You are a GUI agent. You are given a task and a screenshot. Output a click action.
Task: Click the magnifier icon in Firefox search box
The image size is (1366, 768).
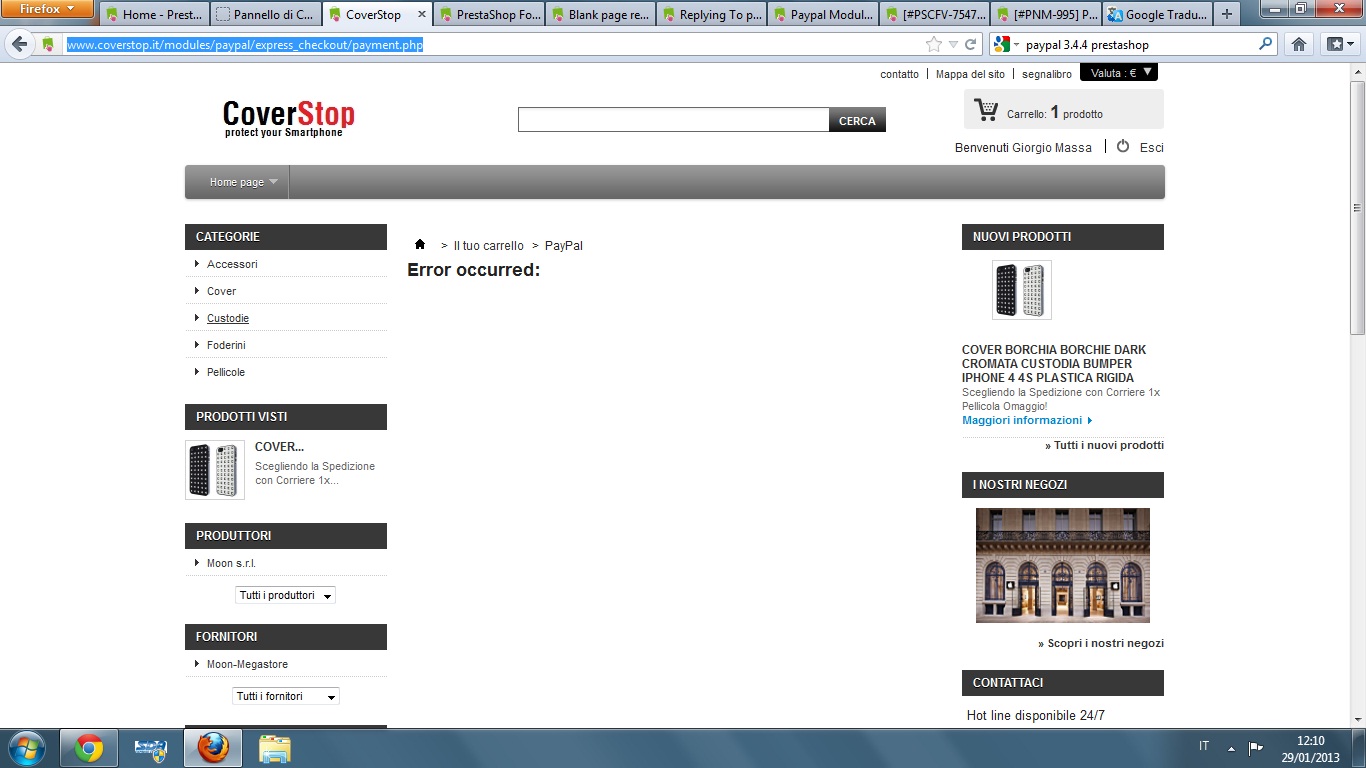tap(1267, 44)
